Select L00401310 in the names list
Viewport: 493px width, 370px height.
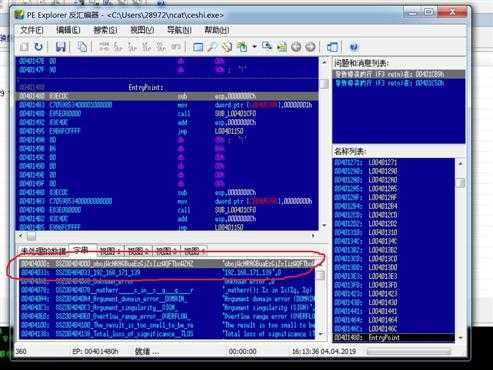[394, 232]
